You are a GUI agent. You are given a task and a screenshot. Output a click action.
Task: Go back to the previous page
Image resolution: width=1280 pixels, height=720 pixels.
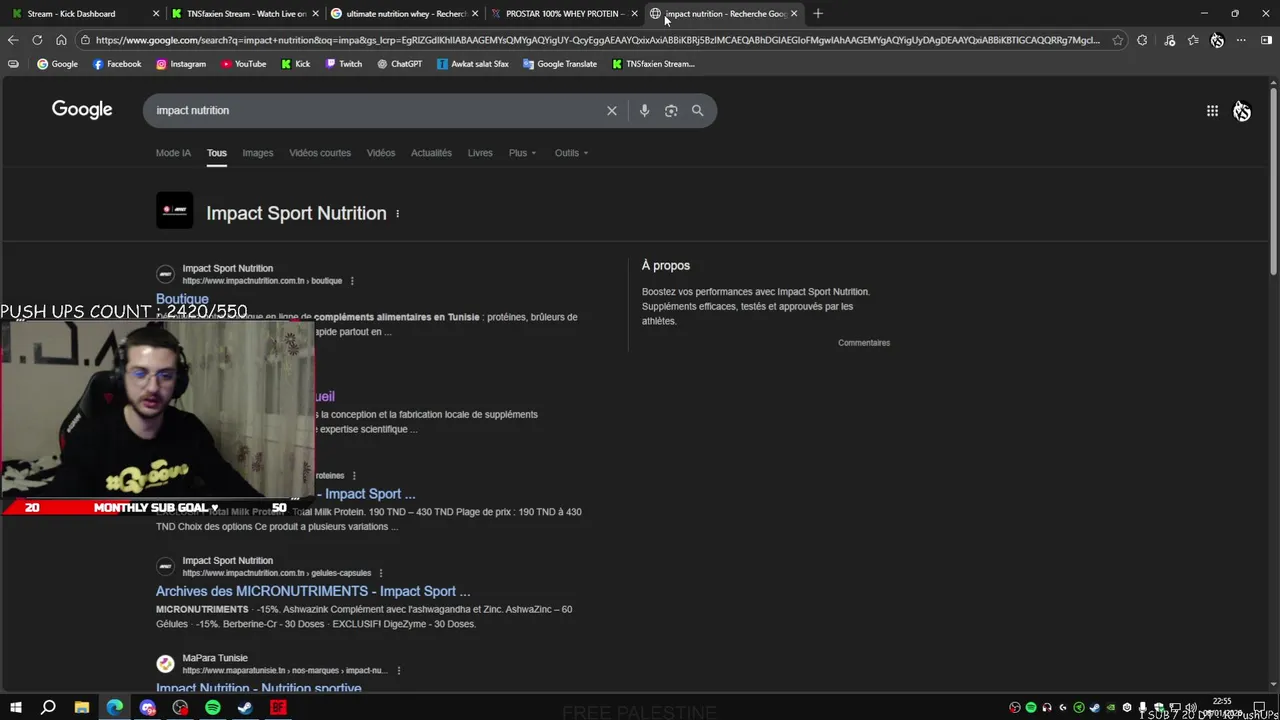pyautogui.click(x=12, y=40)
